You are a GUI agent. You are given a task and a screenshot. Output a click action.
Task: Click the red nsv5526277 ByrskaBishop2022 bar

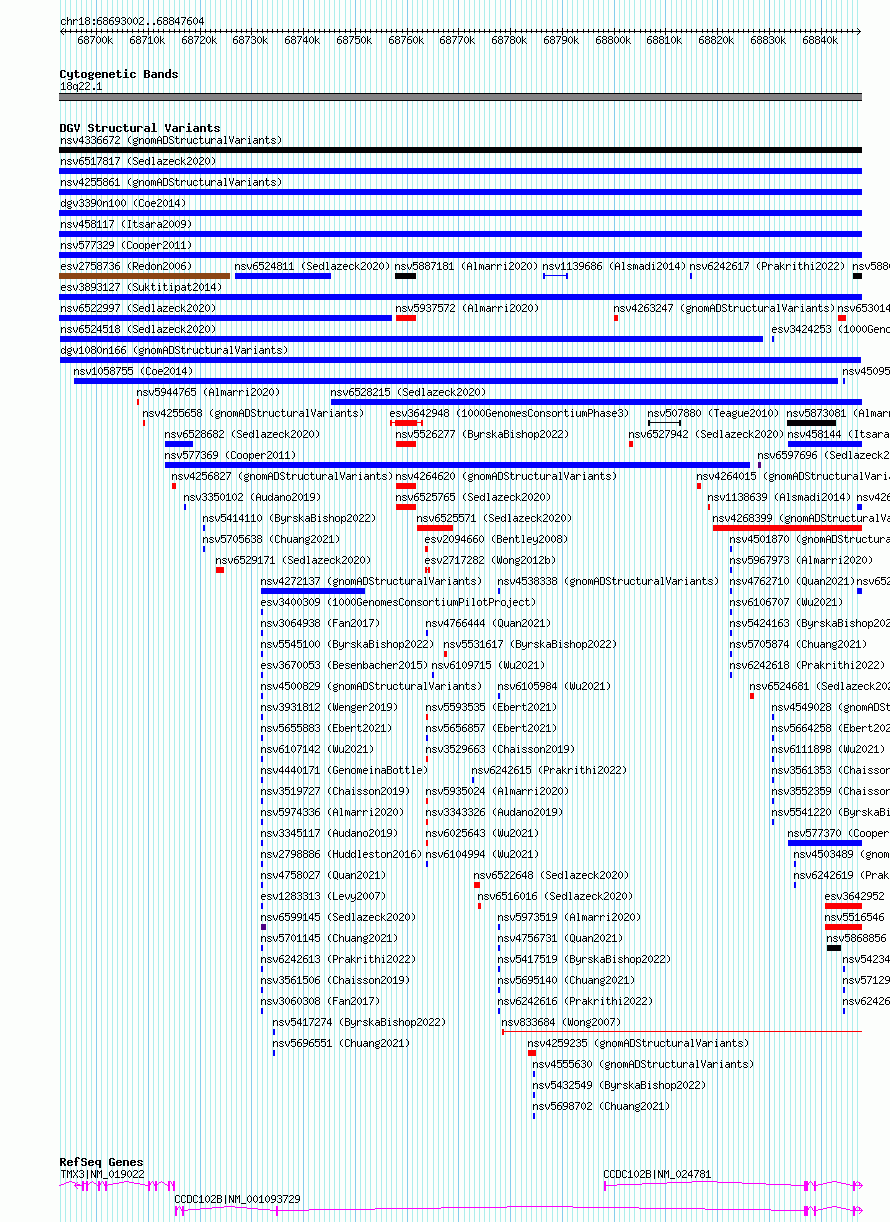(405, 444)
